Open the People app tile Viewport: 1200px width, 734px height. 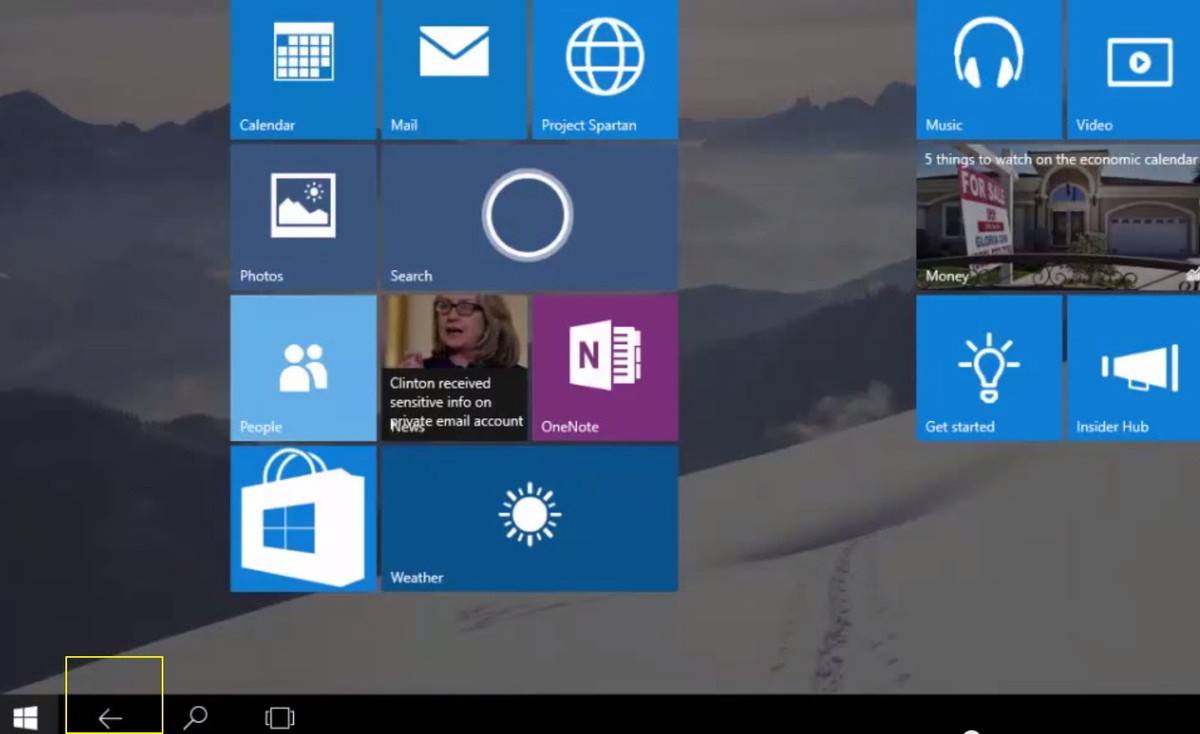(x=303, y=367)
